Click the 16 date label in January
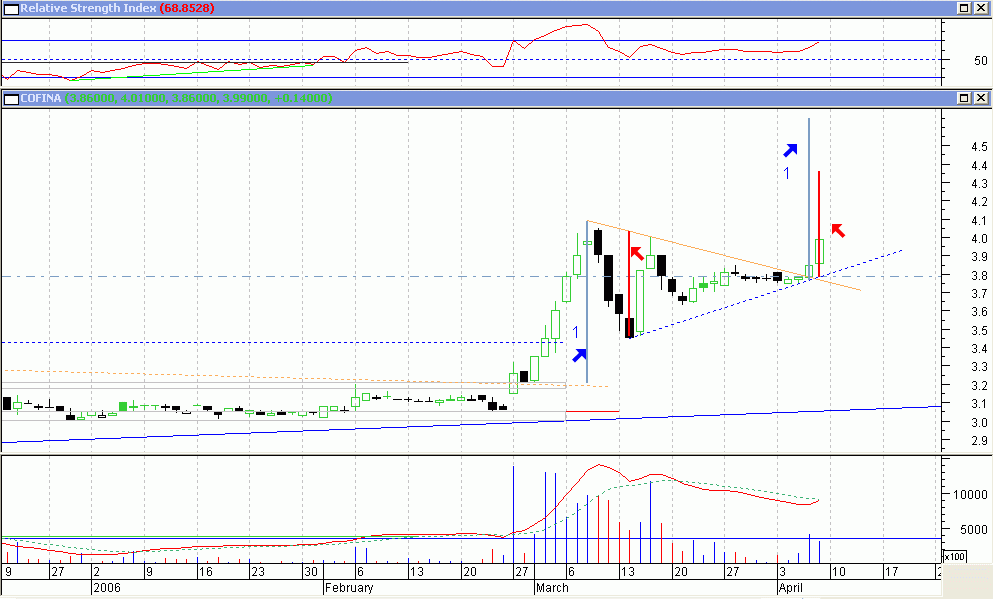This screenshot has width=993, height=599. tap(205, 572)
